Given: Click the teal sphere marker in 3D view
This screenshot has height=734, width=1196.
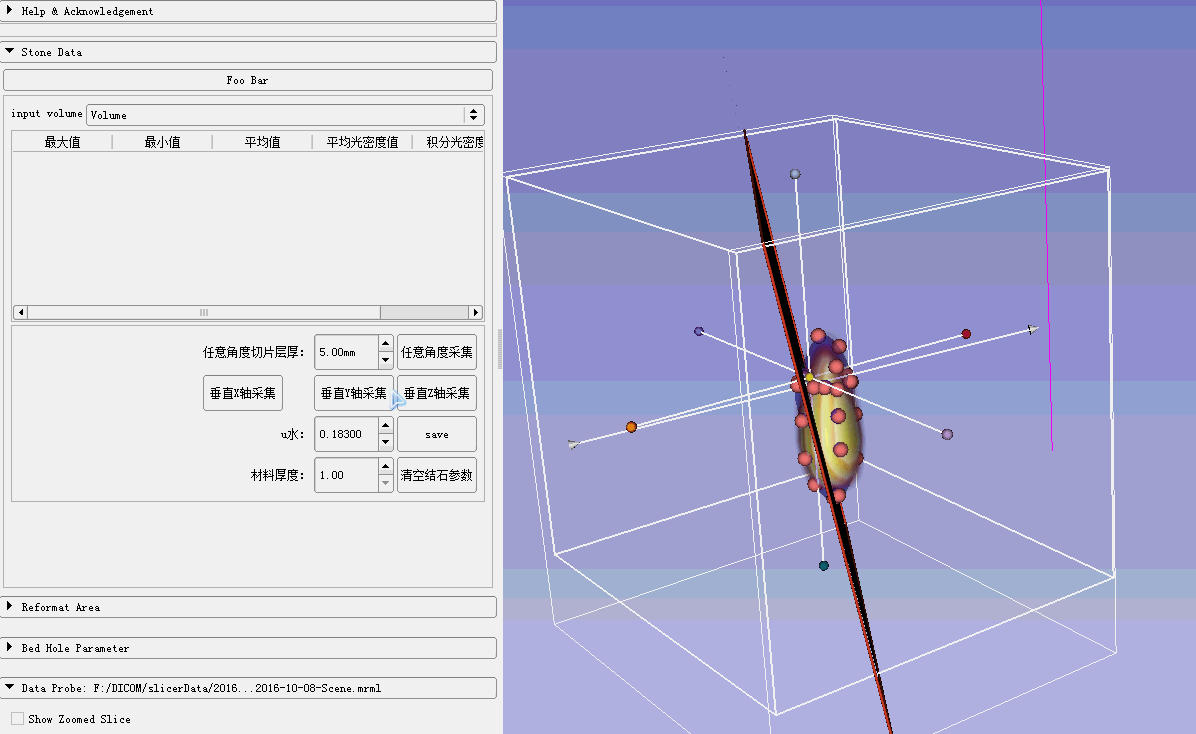Looking at the screenshot, I should pos(823,566).
